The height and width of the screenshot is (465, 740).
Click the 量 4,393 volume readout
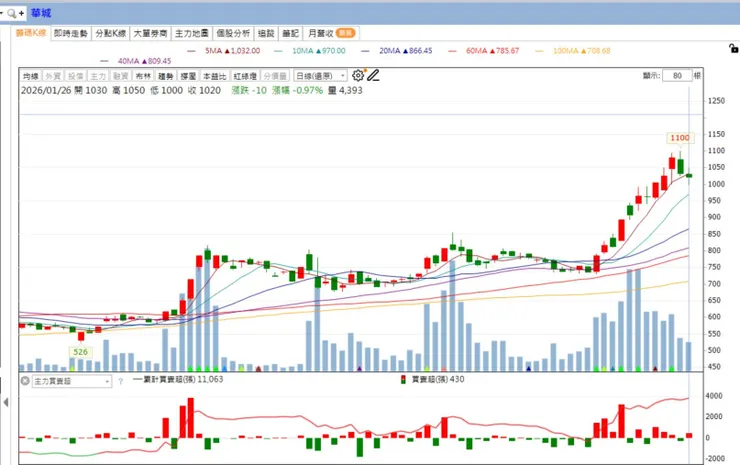click(345, 90)
